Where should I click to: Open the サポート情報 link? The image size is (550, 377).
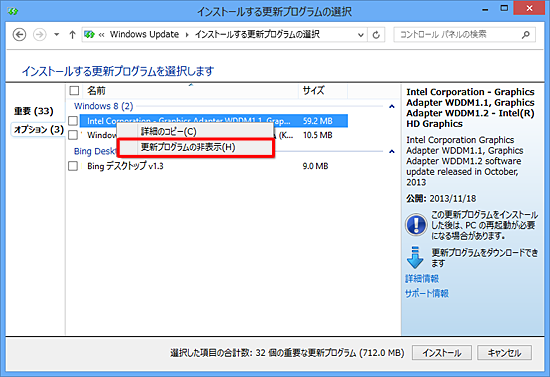point(427,294)
